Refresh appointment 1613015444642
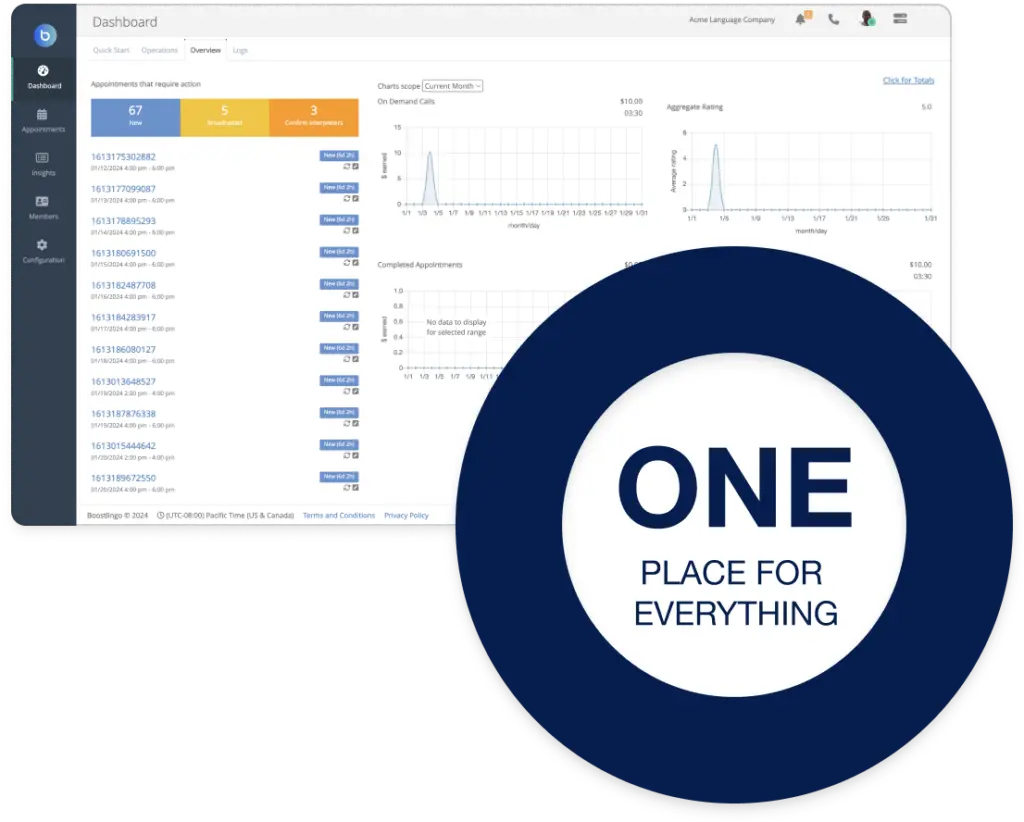The width and height of the screenshot is (1024, 822). [x=347, y=455]
